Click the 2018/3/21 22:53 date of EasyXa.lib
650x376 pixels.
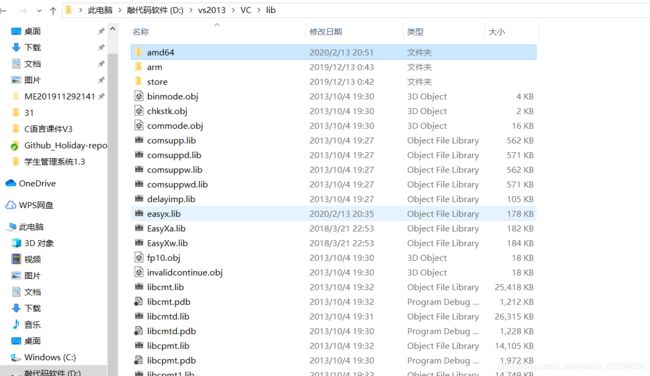click(342, 228)
